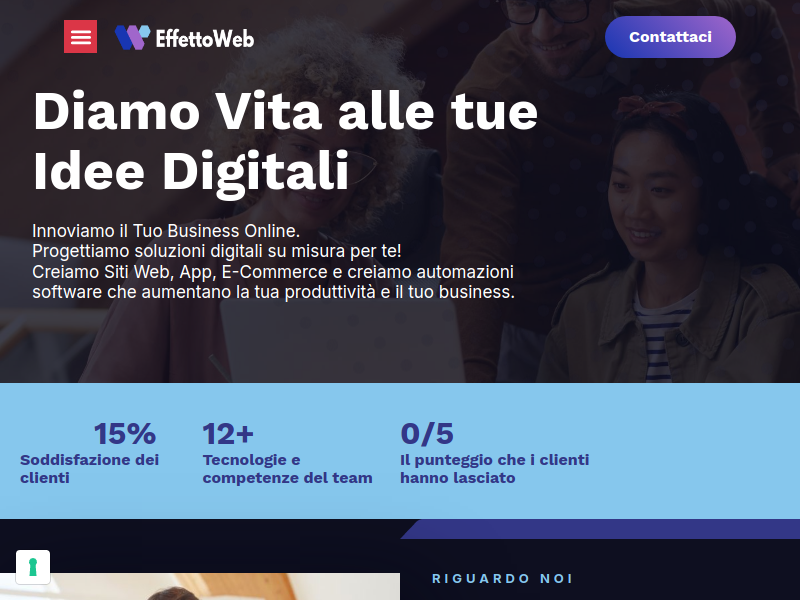The width and height of the screenshot is (800, 600).
Task: Click the RIGUARDO NOI section heading
Action: (503, 579)
